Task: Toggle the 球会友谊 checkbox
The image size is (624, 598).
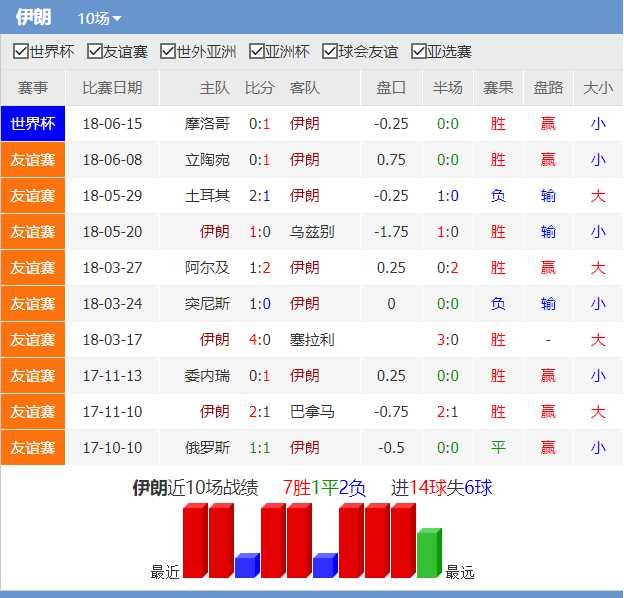Action: [330, 52]
